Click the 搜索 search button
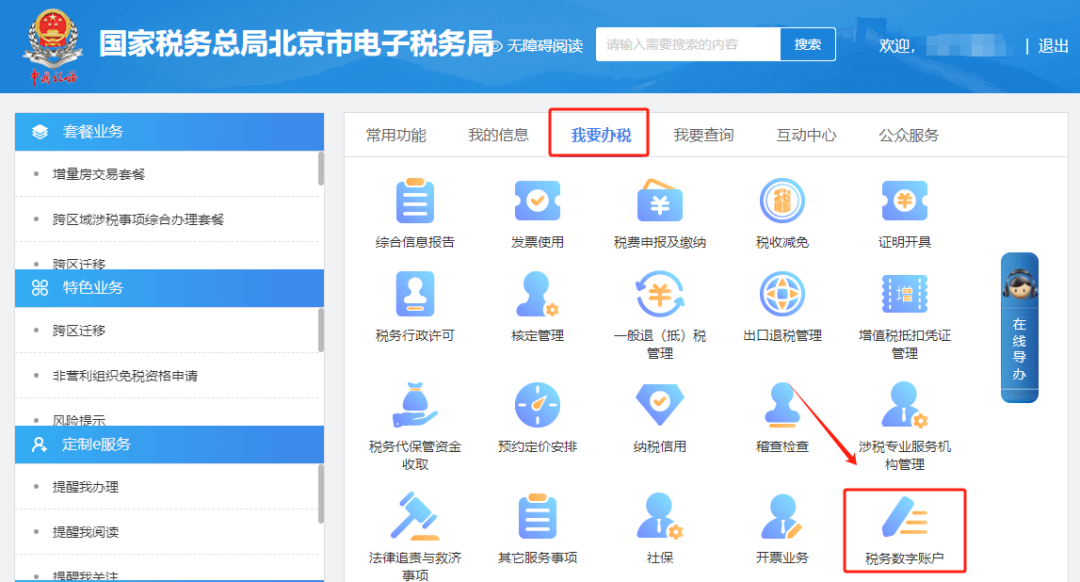 click(807, 45)
